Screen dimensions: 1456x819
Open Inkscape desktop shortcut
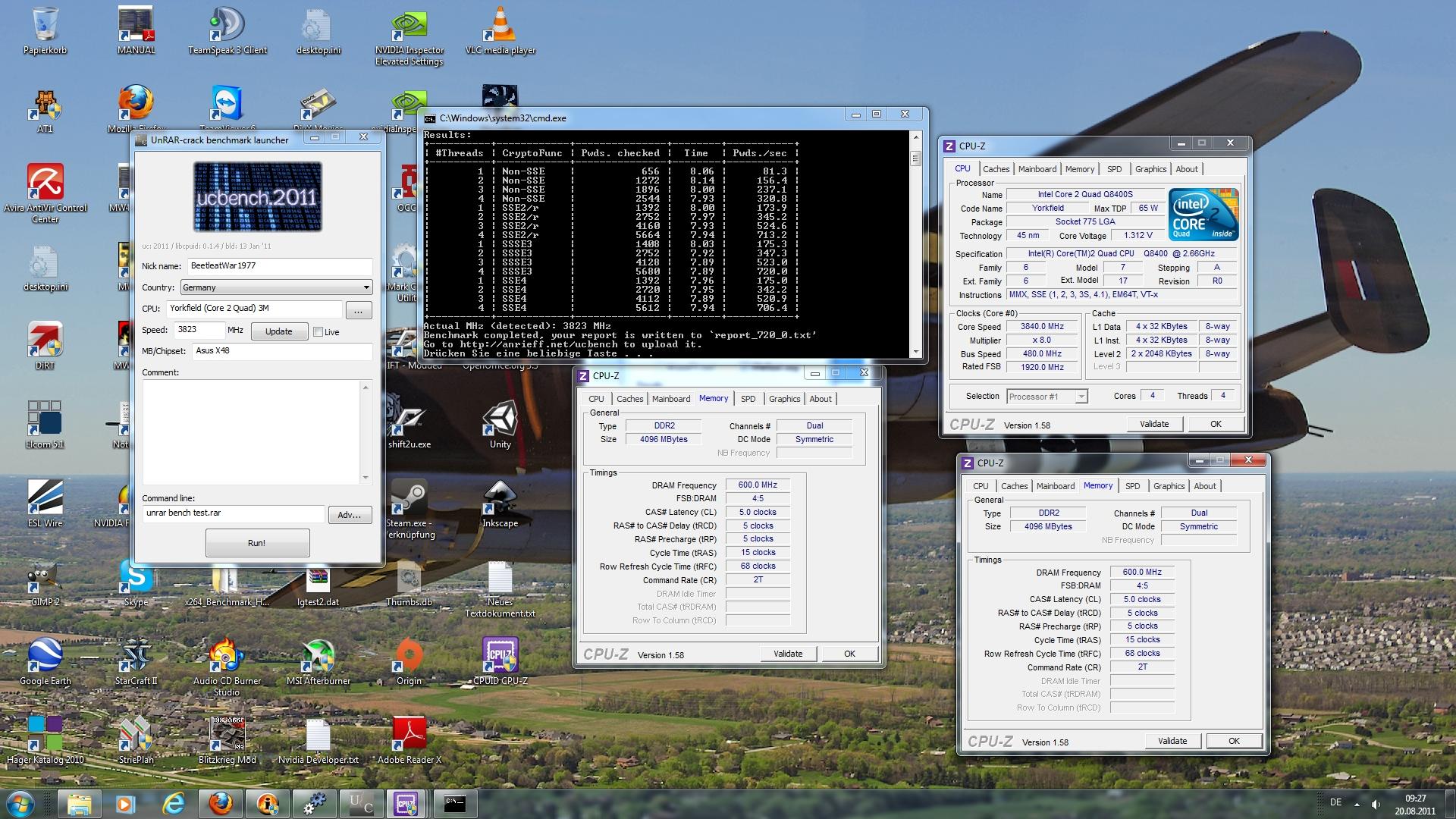[x=500, y=503]
